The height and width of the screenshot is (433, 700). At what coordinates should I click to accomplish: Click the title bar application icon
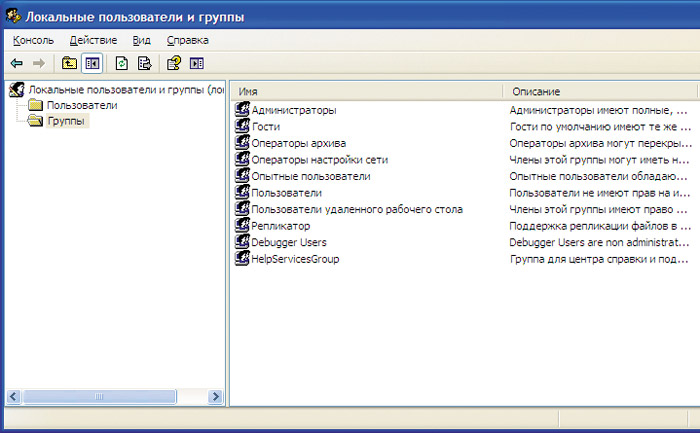[13, 16]
